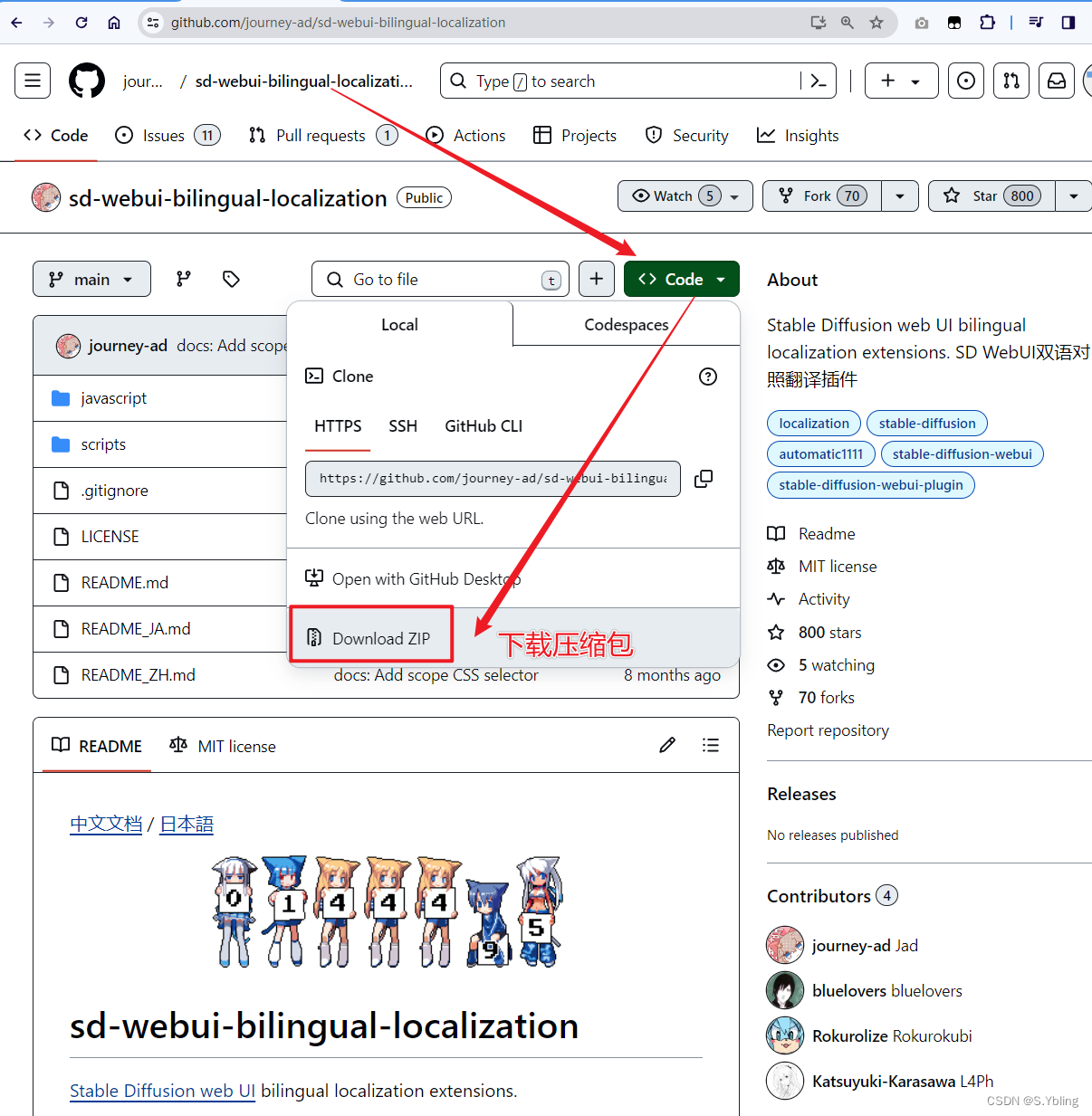Open the browser extensions puzzle icon

tap(988, 23)
